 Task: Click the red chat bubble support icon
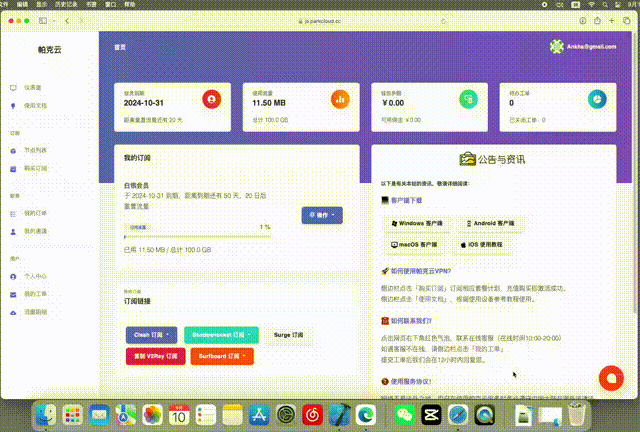pyautogui.click(x=610, y=377)
